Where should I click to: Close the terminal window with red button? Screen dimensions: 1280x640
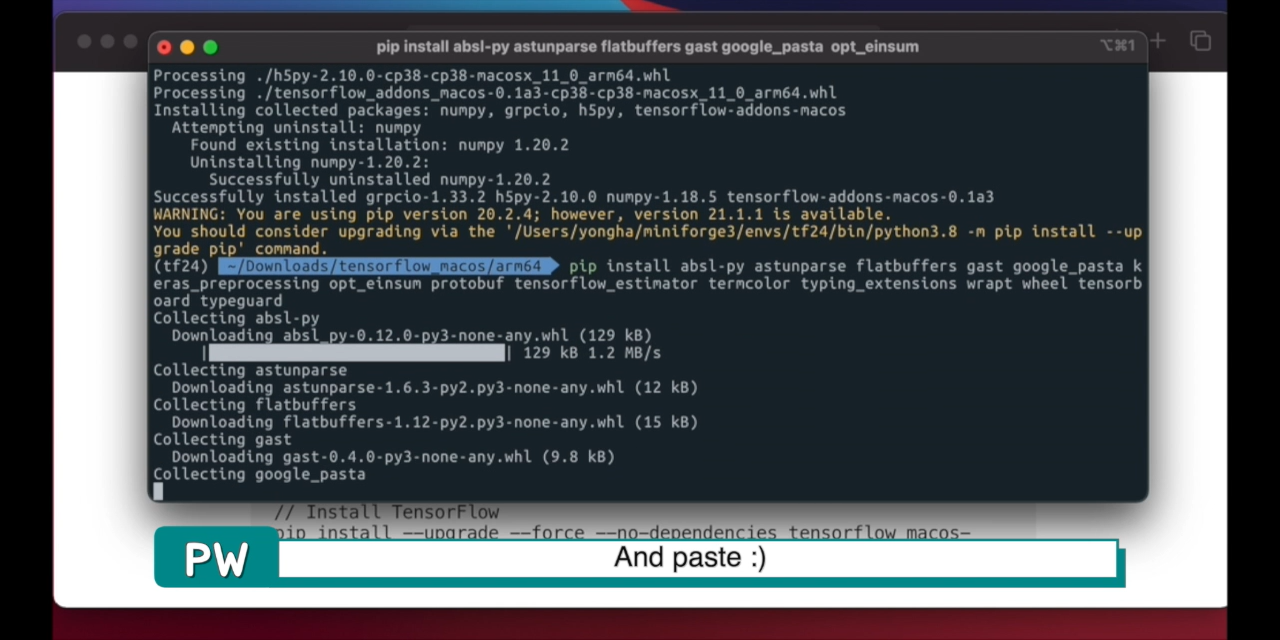pos(164,47)
